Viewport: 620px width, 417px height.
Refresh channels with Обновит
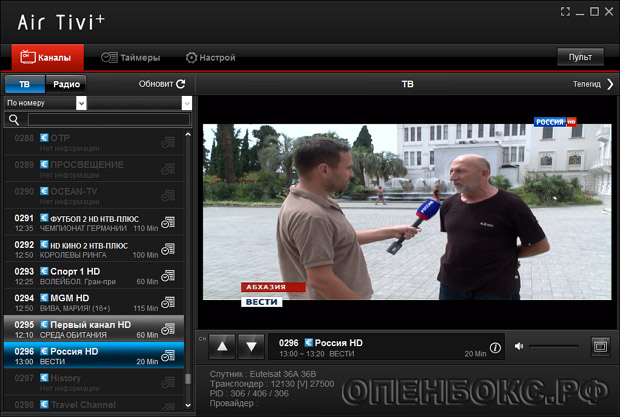click(x=162, y=84)
